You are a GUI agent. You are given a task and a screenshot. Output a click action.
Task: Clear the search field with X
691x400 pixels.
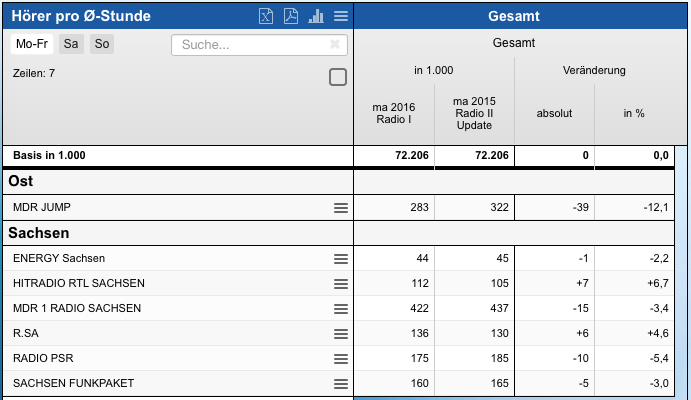coord(335,44)
